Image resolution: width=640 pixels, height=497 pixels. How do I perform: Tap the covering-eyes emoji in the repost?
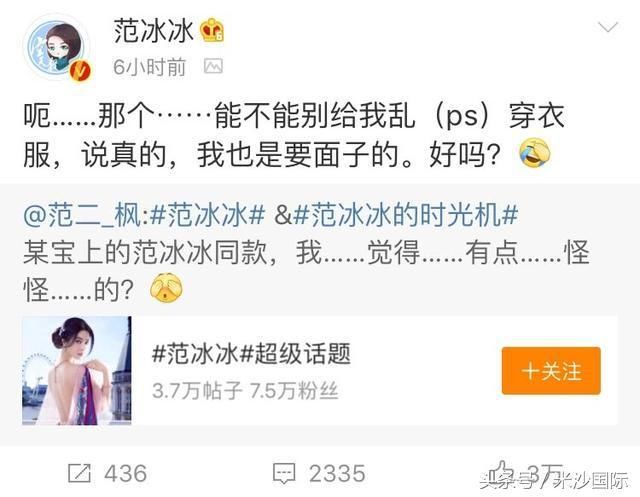tap(166, 288)
